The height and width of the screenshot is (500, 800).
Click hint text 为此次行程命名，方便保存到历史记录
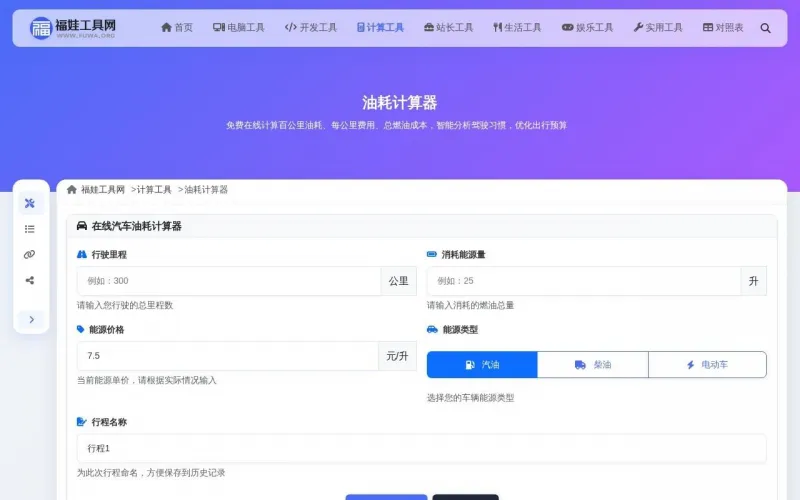point(151,472)
